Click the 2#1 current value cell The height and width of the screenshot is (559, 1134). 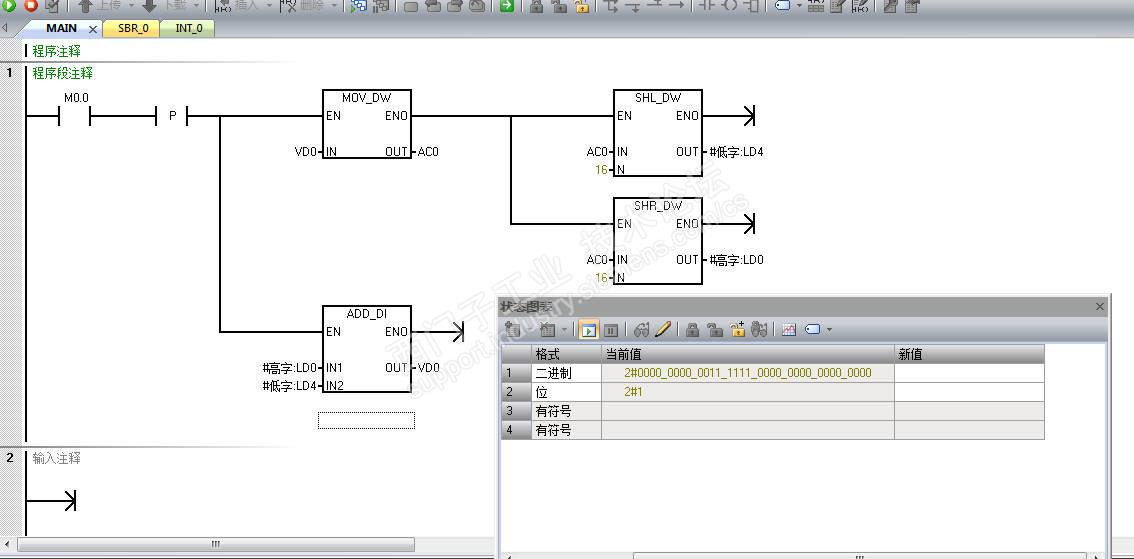pyautogui.click(x=748, y=392)
